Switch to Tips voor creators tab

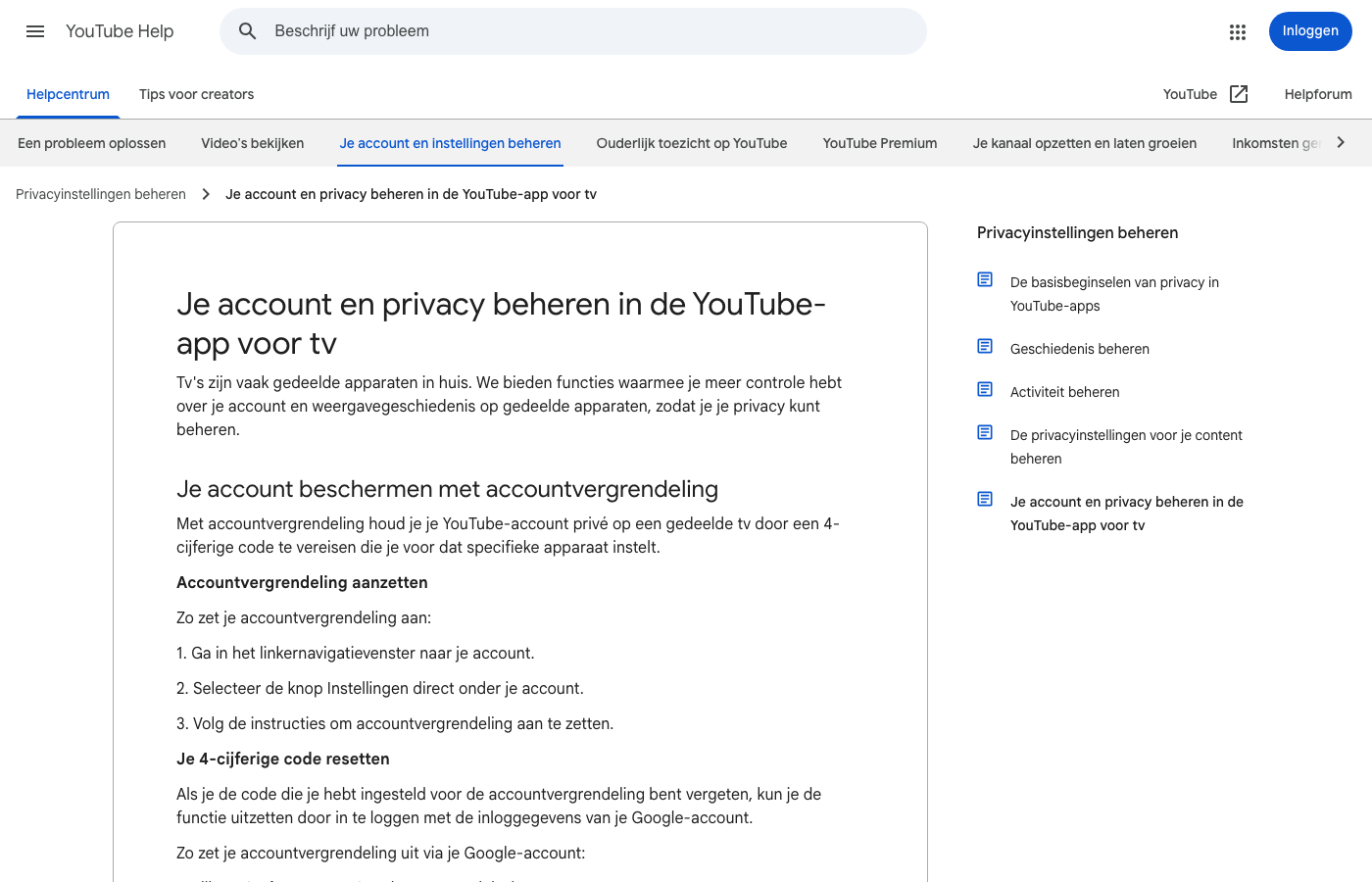[196, 94]
